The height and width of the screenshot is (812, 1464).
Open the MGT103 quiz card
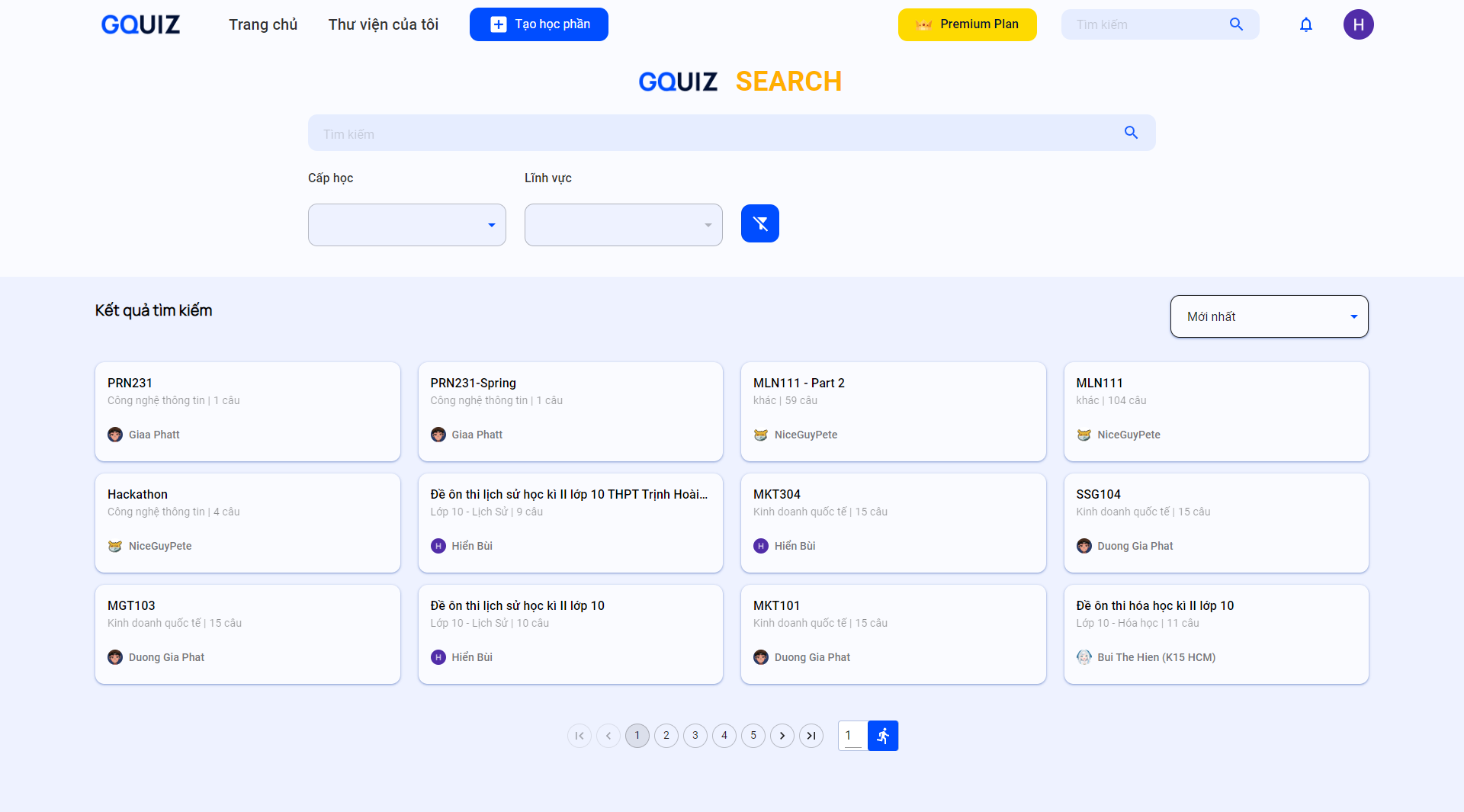248,634
